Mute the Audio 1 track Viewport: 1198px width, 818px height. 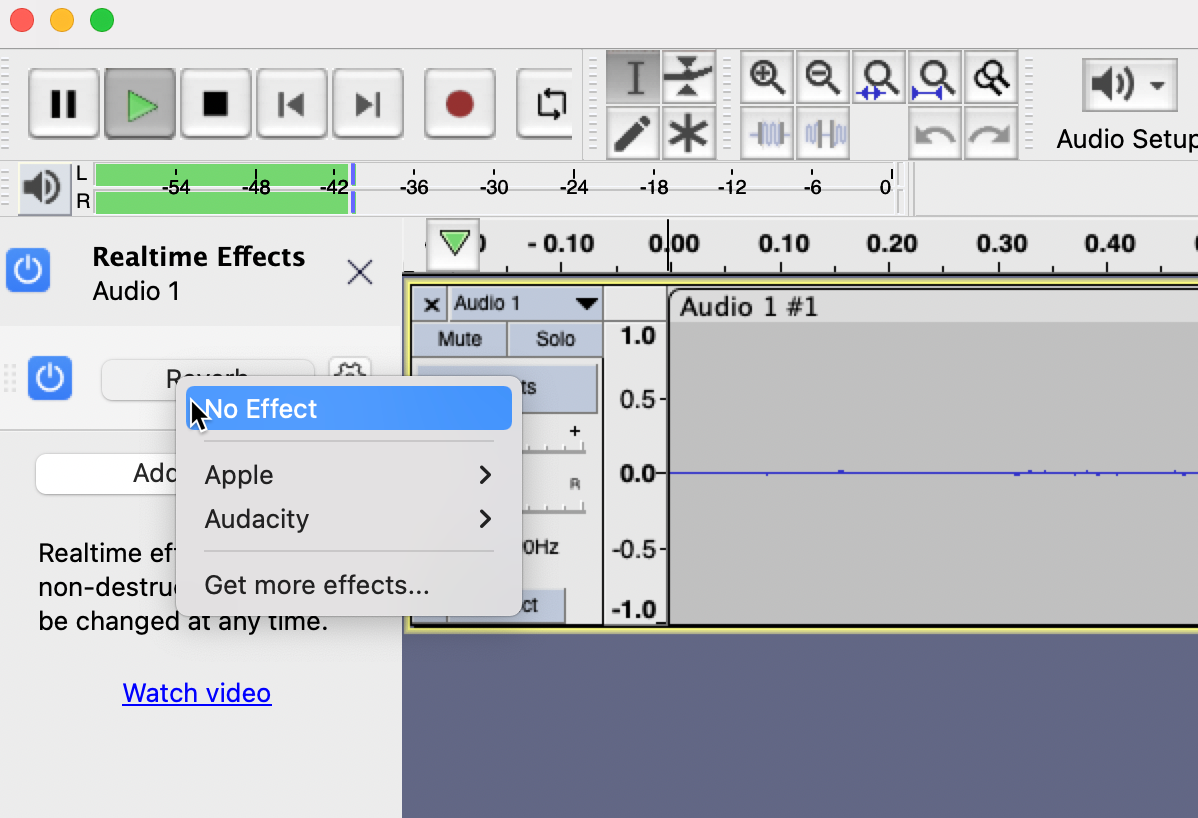click(457, 339)
